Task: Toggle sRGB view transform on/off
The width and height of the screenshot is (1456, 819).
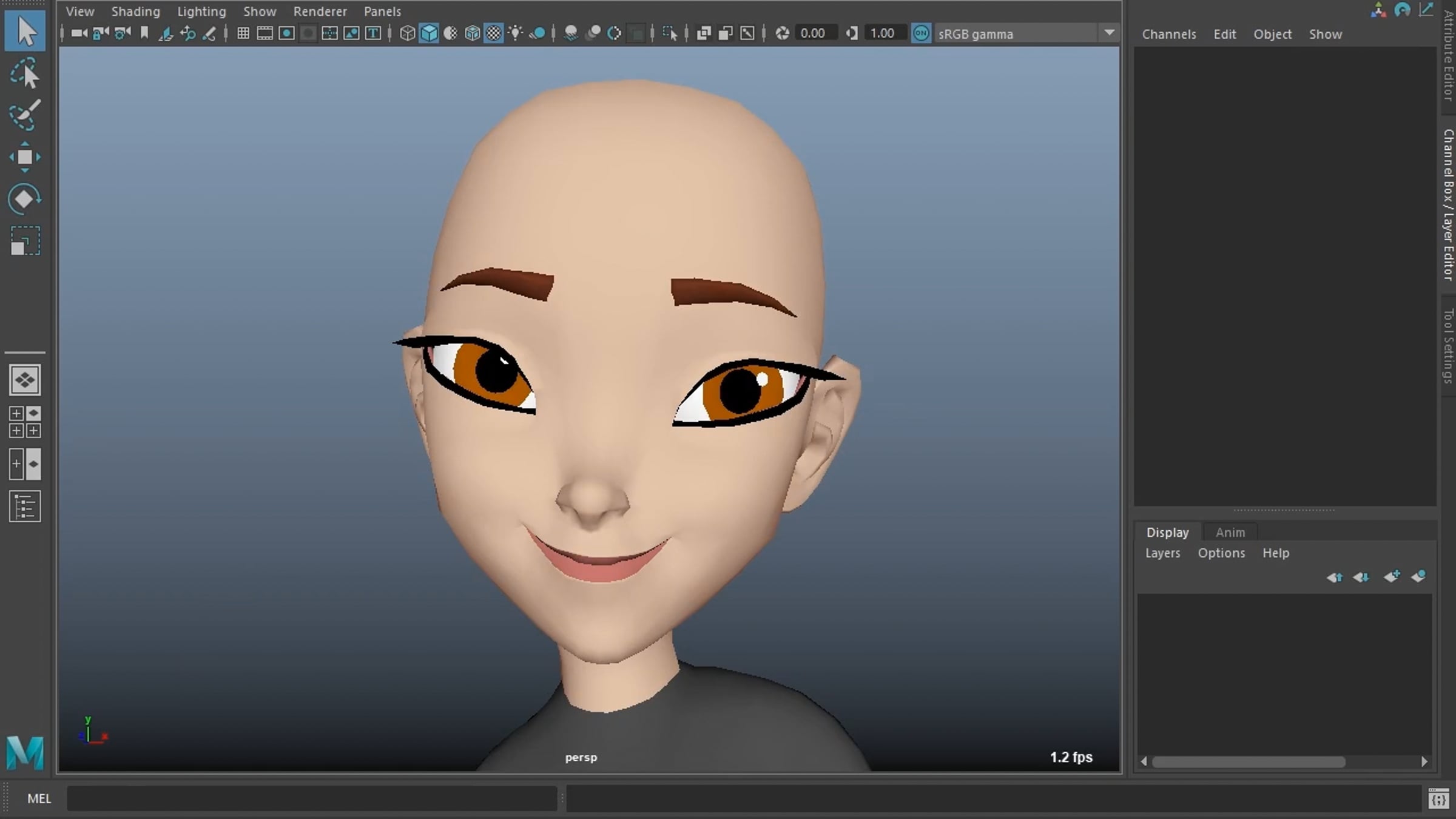Action: point(921,33)
